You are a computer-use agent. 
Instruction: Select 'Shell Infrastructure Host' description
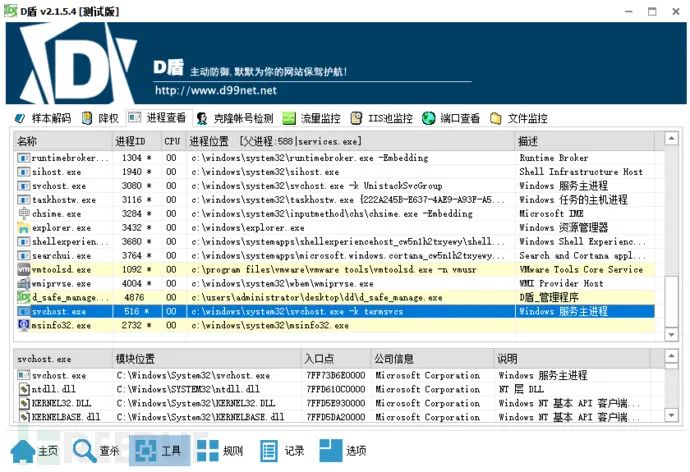(581, 172)
